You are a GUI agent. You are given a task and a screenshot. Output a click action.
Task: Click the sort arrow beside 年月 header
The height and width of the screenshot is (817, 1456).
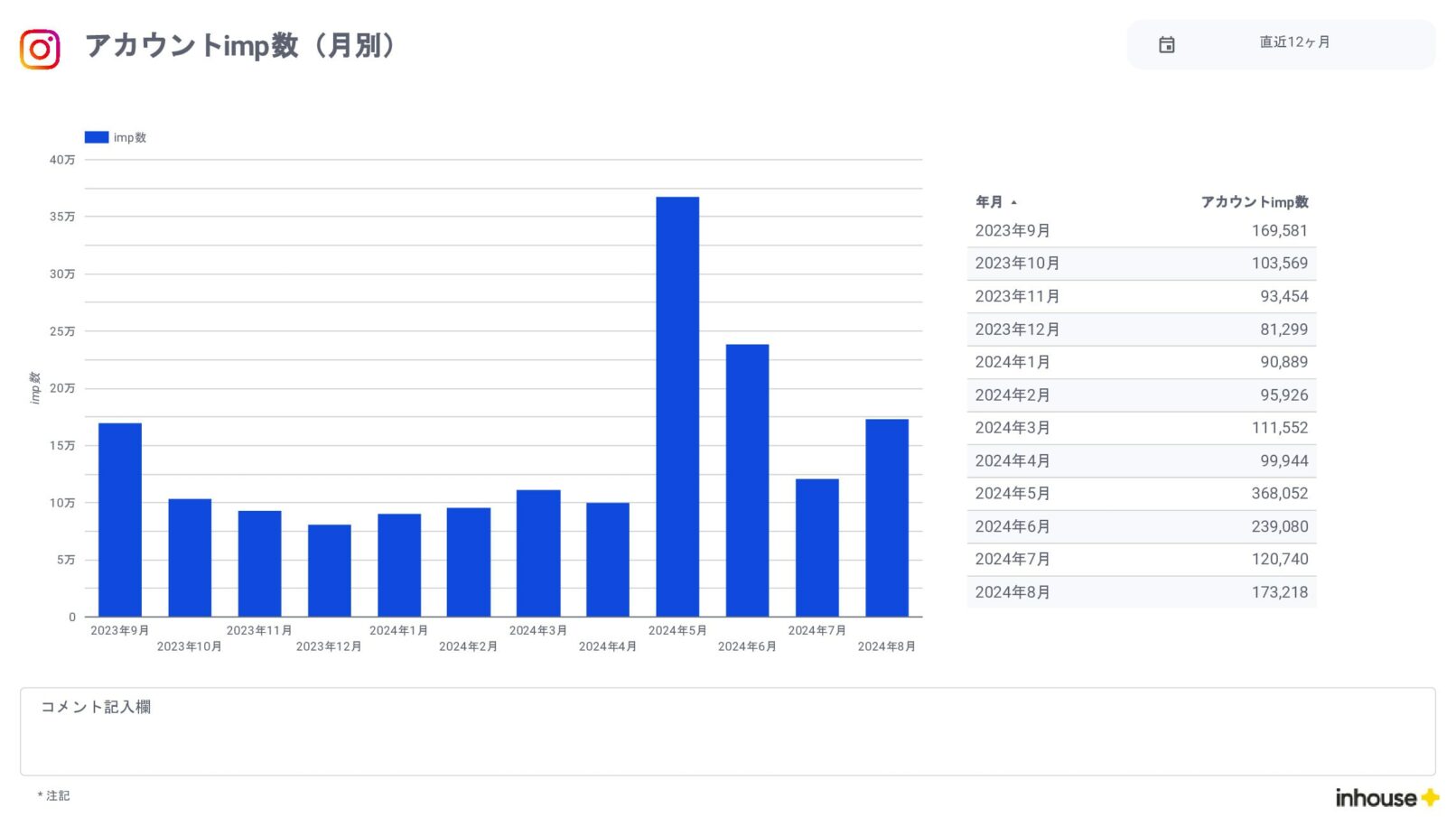click(x=1014, y=203)
